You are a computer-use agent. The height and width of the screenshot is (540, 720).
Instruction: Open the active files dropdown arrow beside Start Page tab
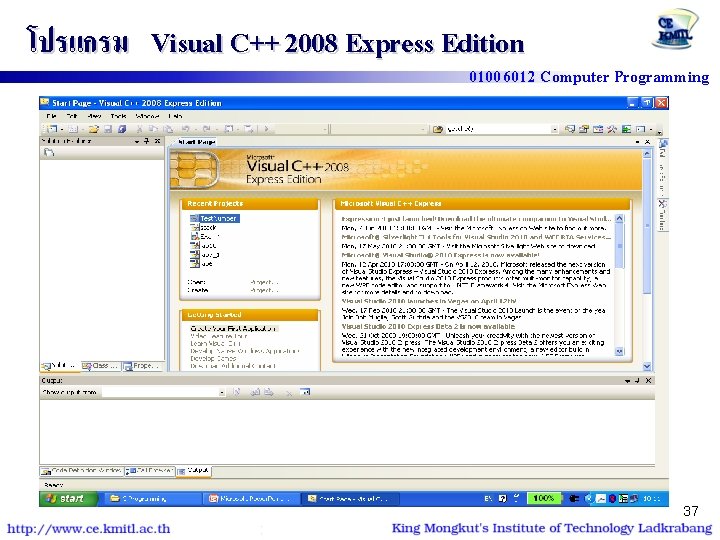637,142
